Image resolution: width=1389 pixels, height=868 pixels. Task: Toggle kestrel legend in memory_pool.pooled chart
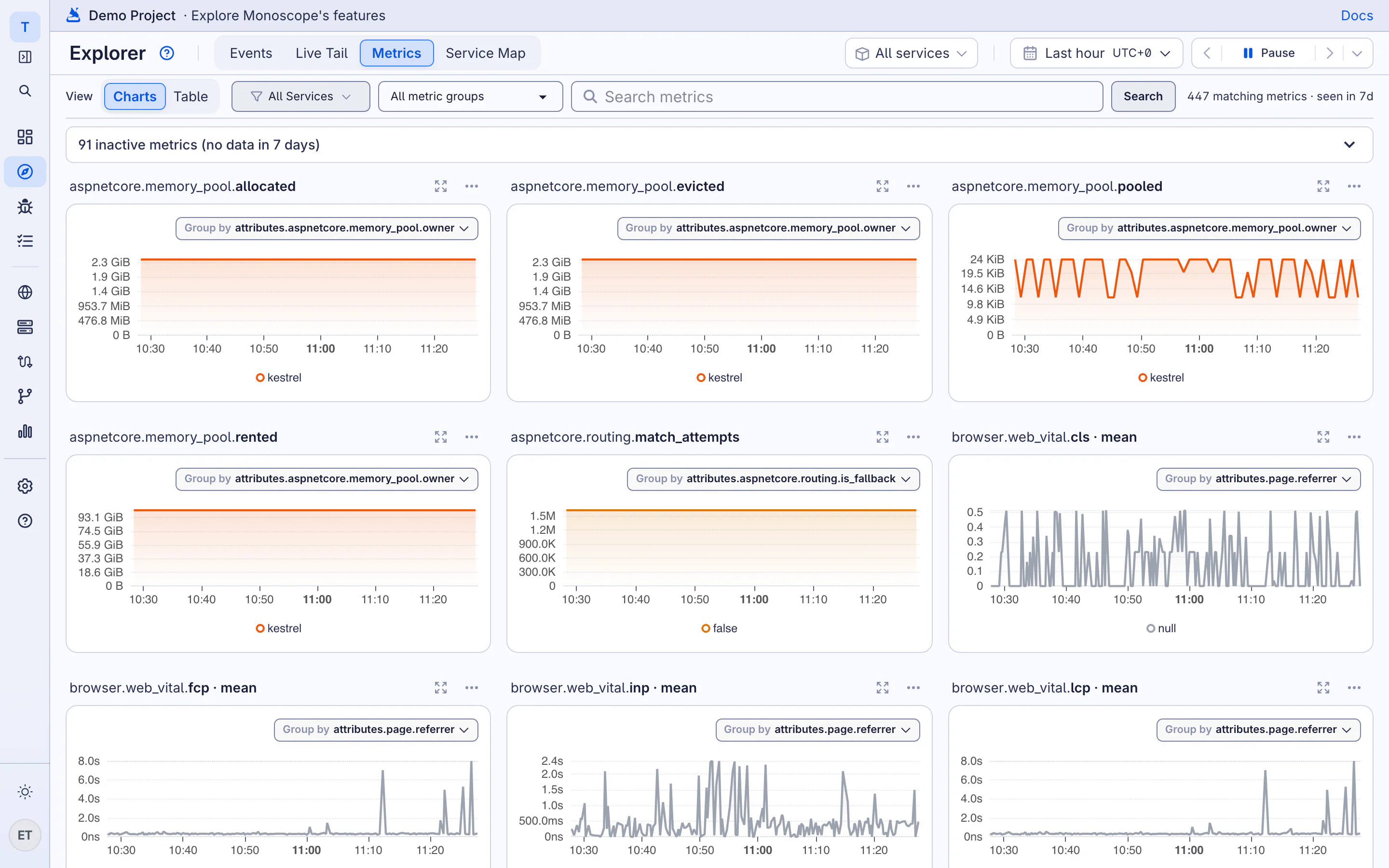(x=1160, y=378)
